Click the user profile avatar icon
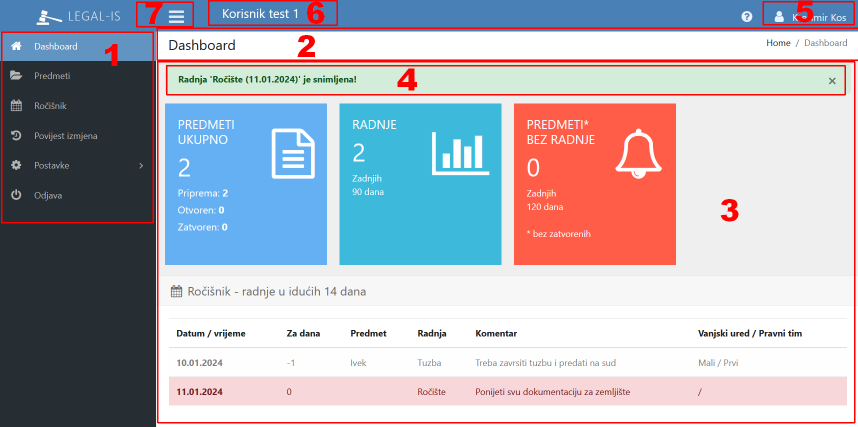 [780, 17]
